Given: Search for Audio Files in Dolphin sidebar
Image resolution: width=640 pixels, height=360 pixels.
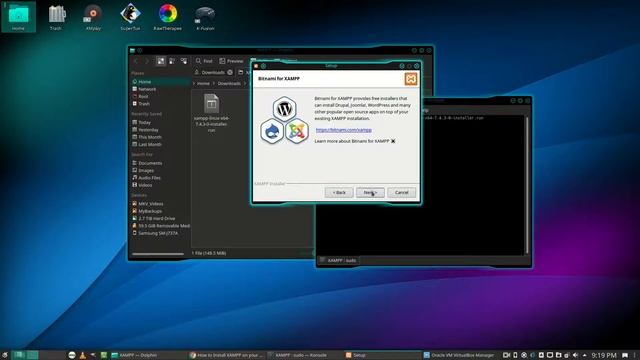Looking at the screenshot, I should tap(160, 178).
